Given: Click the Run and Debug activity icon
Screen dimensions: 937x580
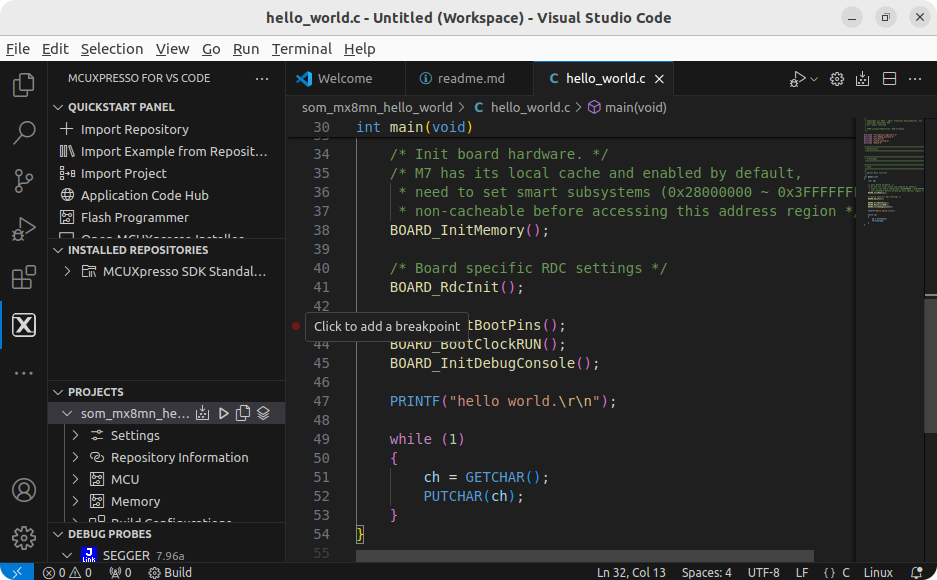Looking at the screenshot, I should point(23,231).
